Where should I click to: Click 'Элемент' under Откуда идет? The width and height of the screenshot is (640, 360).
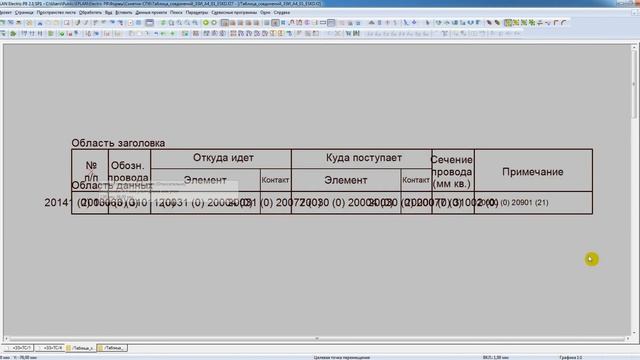[205, 180]
